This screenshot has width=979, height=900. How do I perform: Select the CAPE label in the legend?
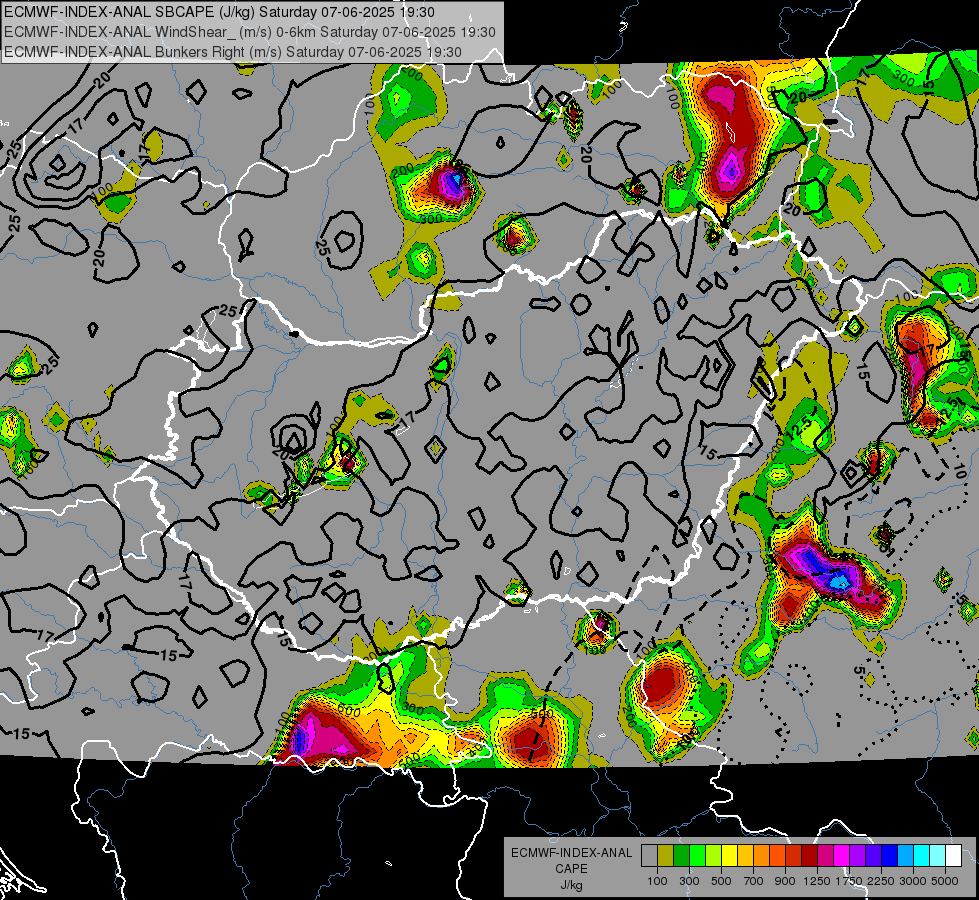point(571,869)
